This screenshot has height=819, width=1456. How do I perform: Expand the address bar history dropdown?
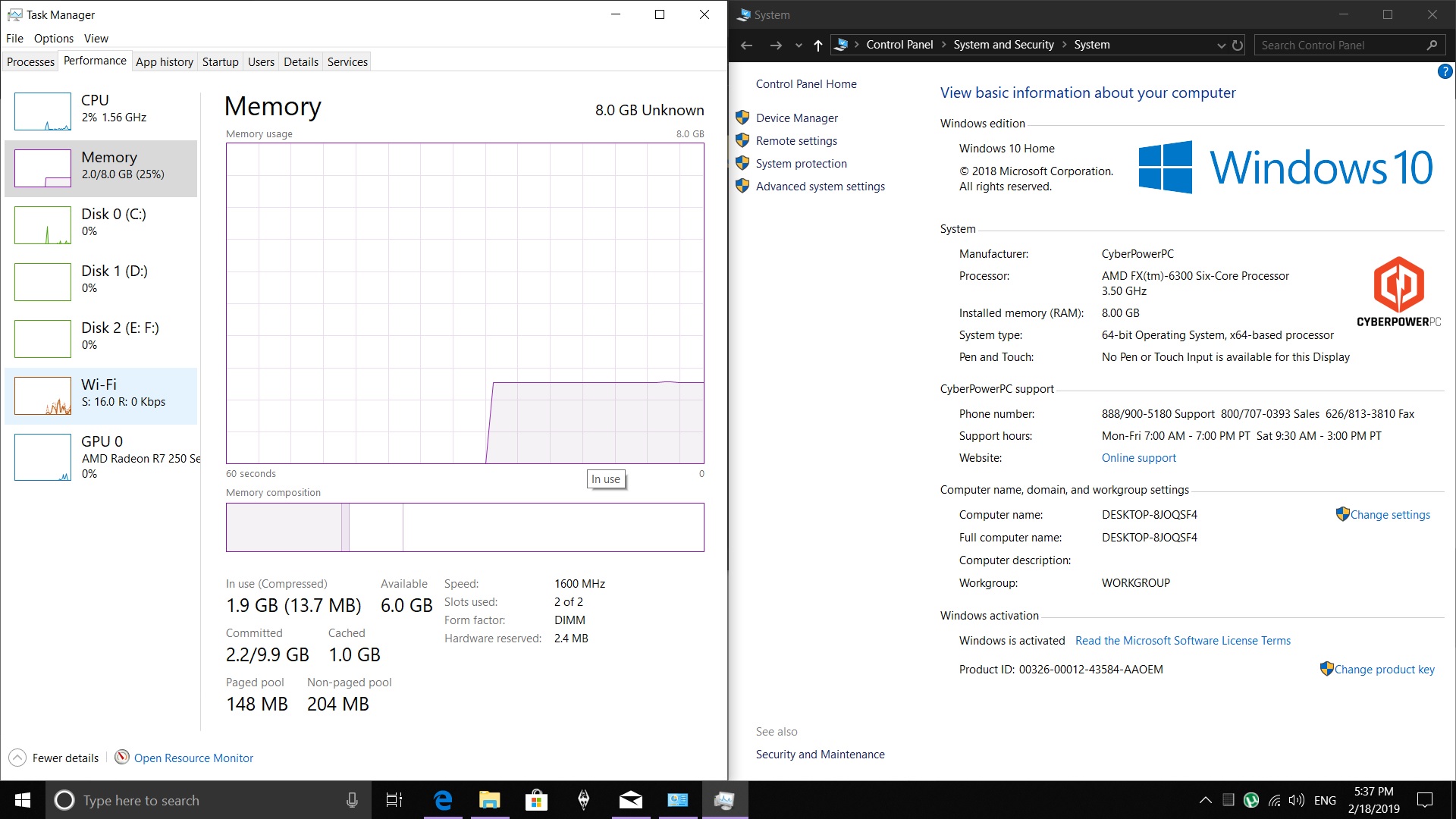click(x=1221, y=45)
